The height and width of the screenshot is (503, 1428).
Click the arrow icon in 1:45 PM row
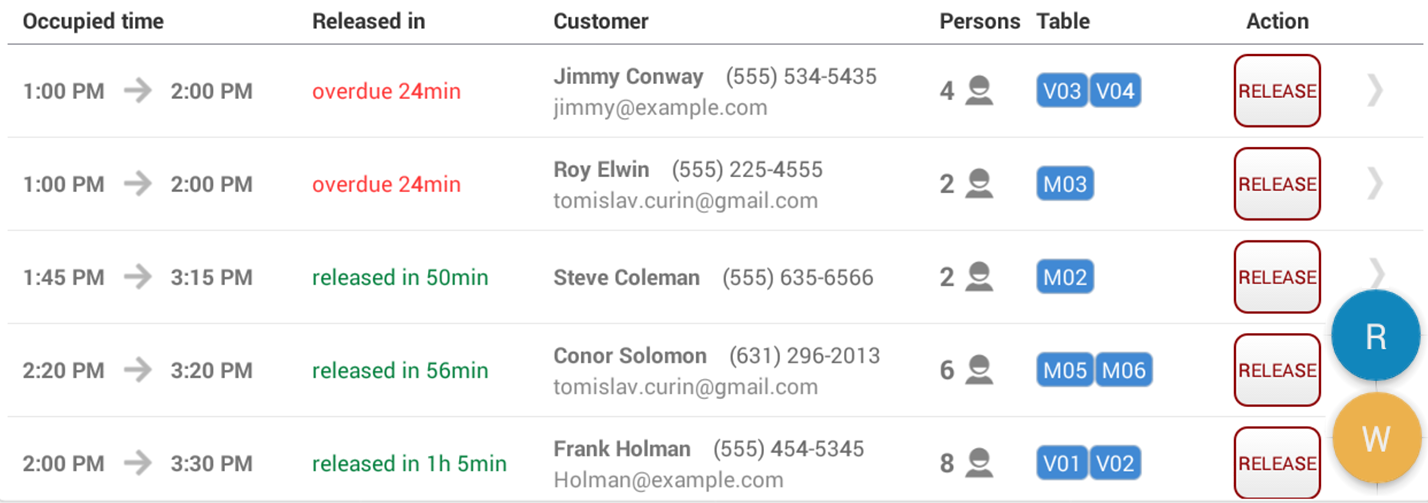138,277
